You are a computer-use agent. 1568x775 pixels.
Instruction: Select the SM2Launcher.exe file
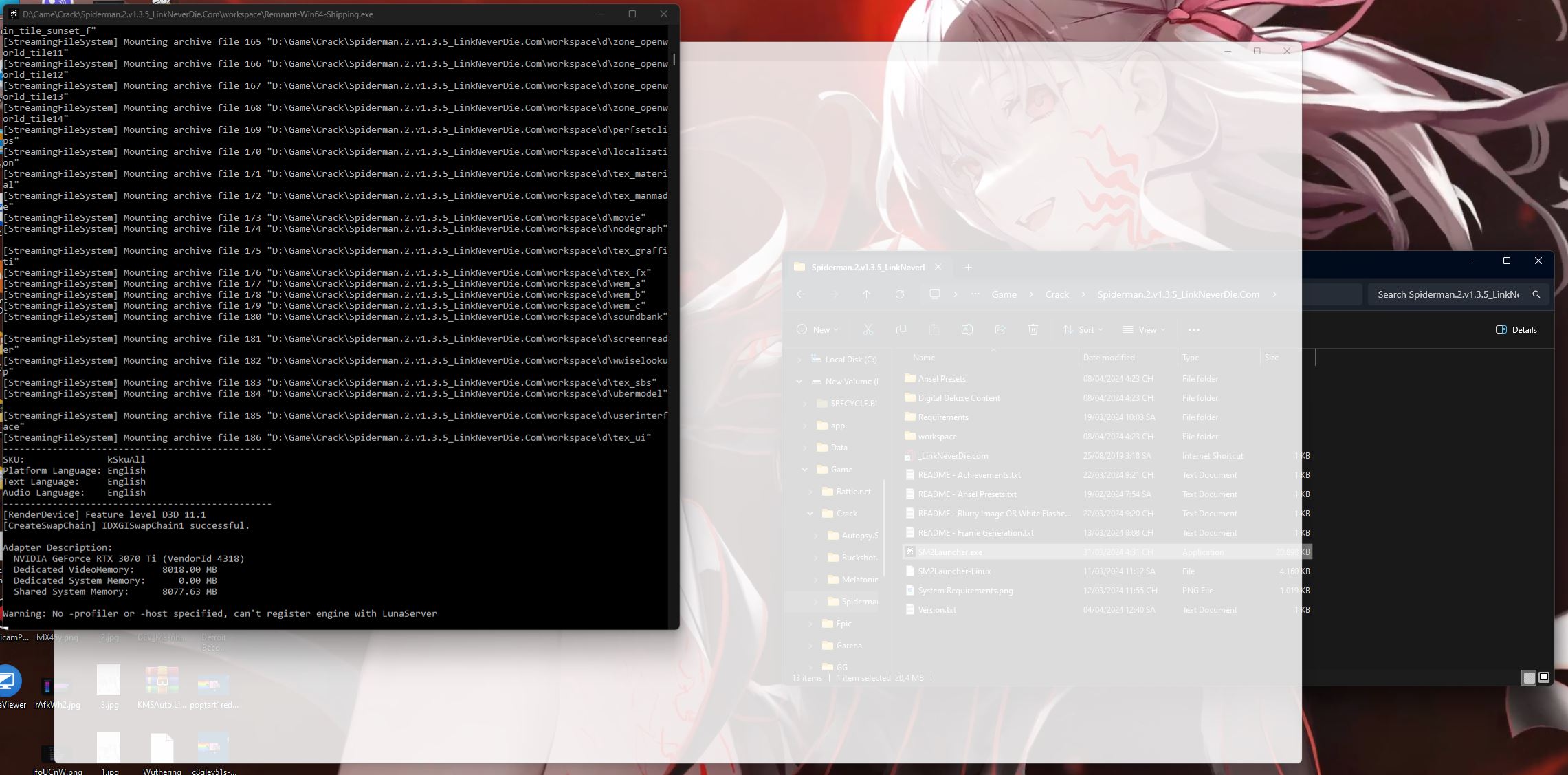pyautogui.click(x=949, y=552)
